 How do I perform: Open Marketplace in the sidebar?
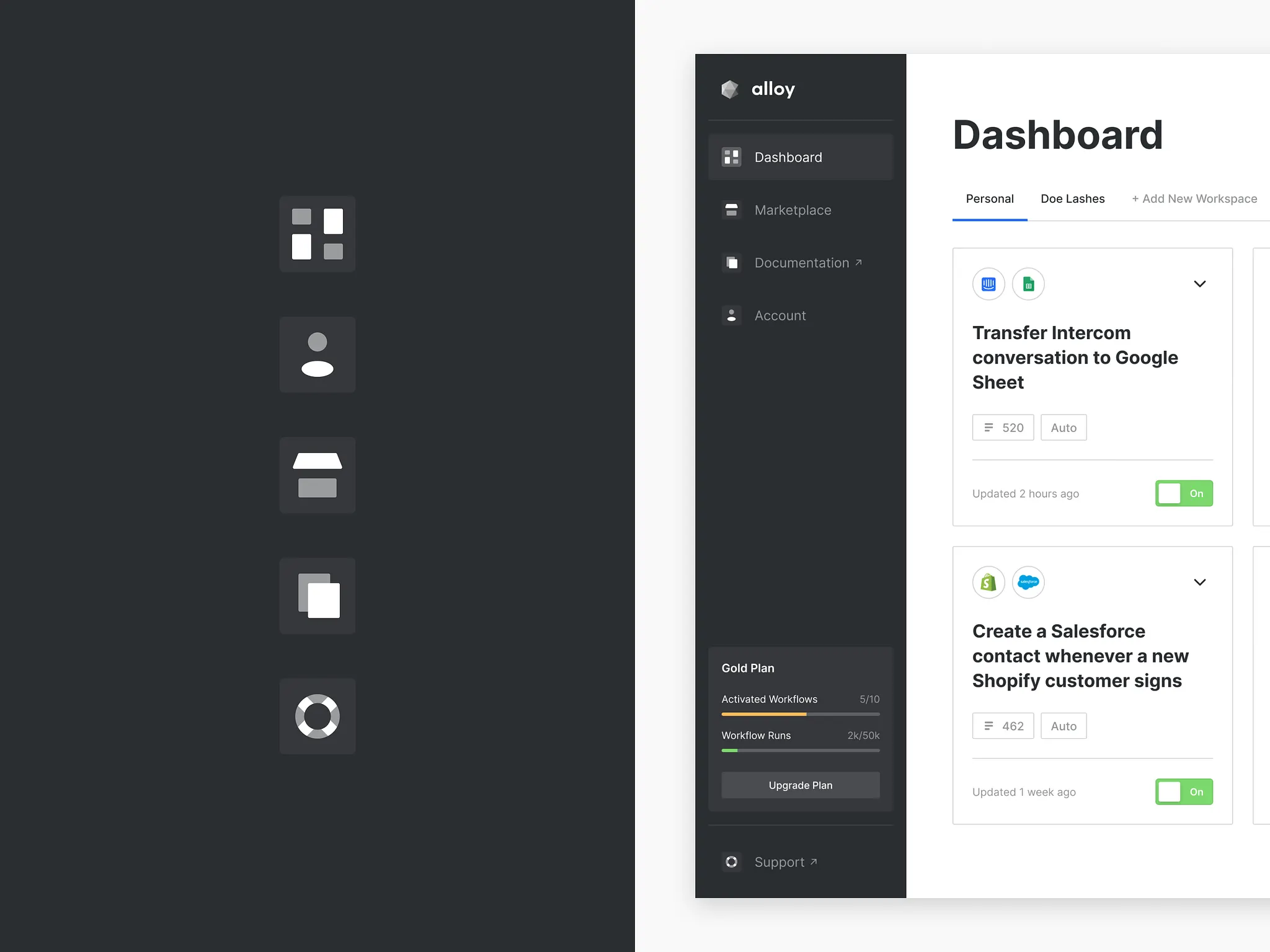[x=793, y=210]
